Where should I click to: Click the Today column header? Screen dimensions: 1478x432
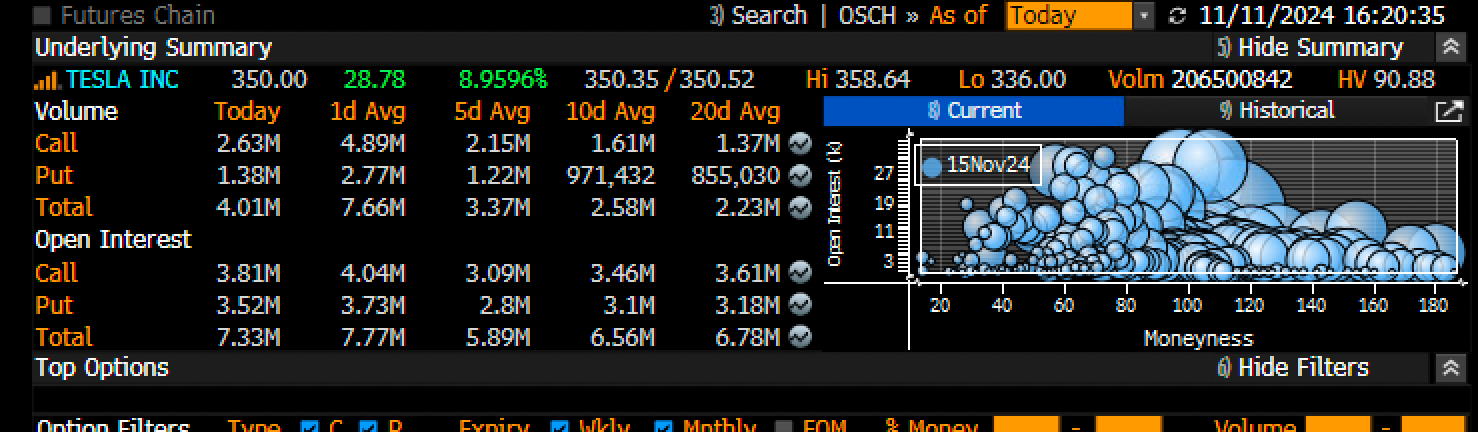[247, 111]
